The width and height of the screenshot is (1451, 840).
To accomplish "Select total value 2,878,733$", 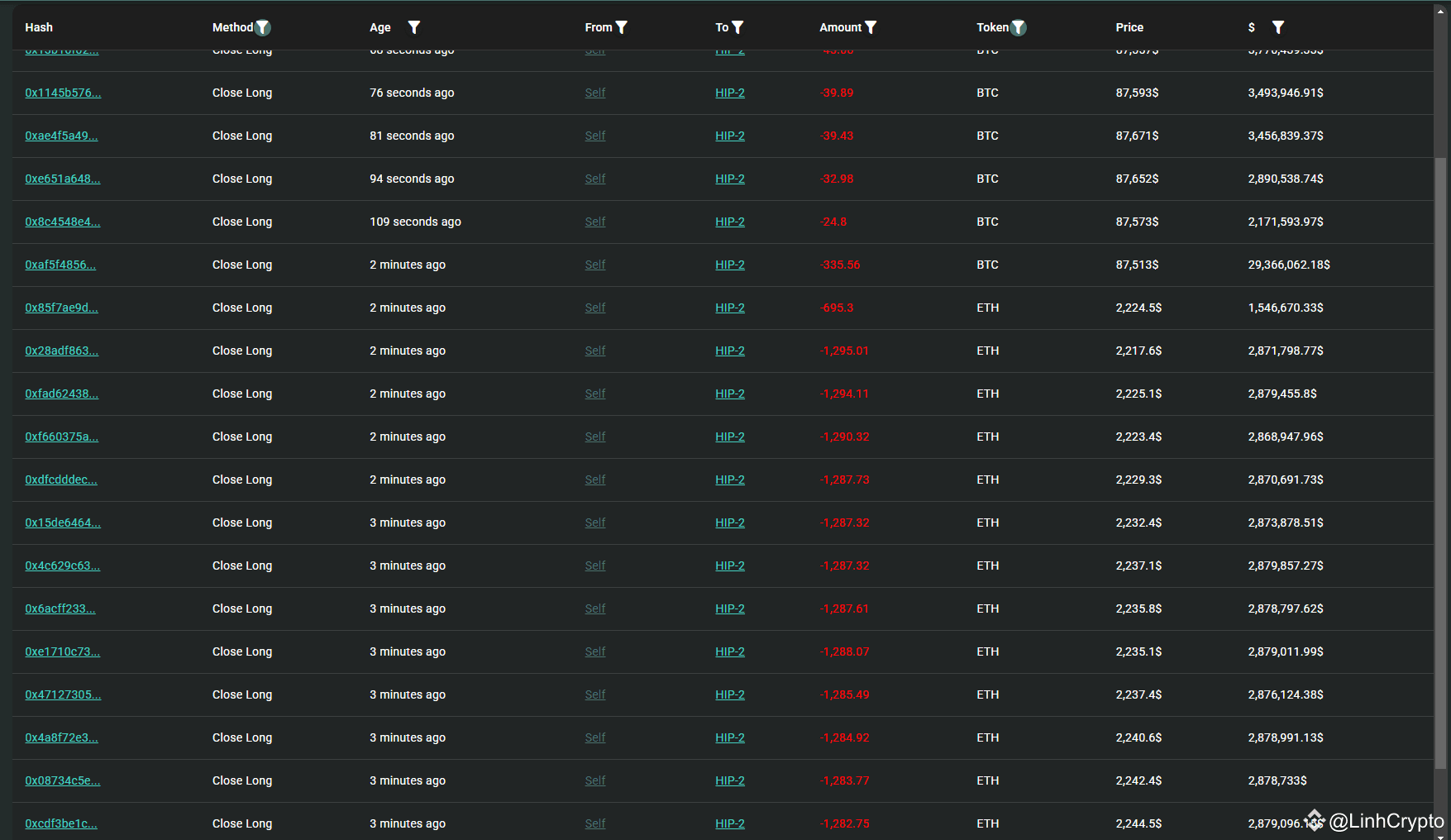I will click(1277, 780).
